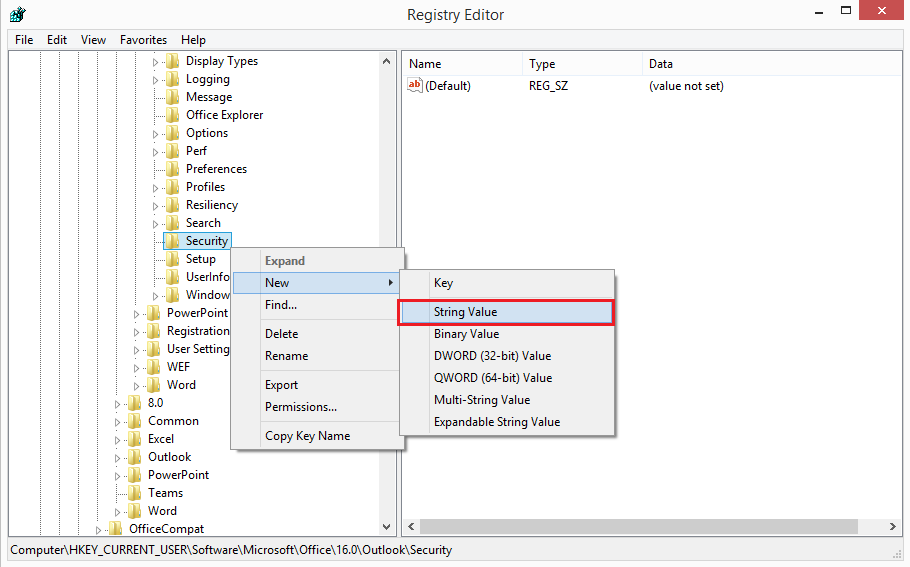Click the OfficeCompat folder icon
The image size is (910, 567).
point(115,529)
